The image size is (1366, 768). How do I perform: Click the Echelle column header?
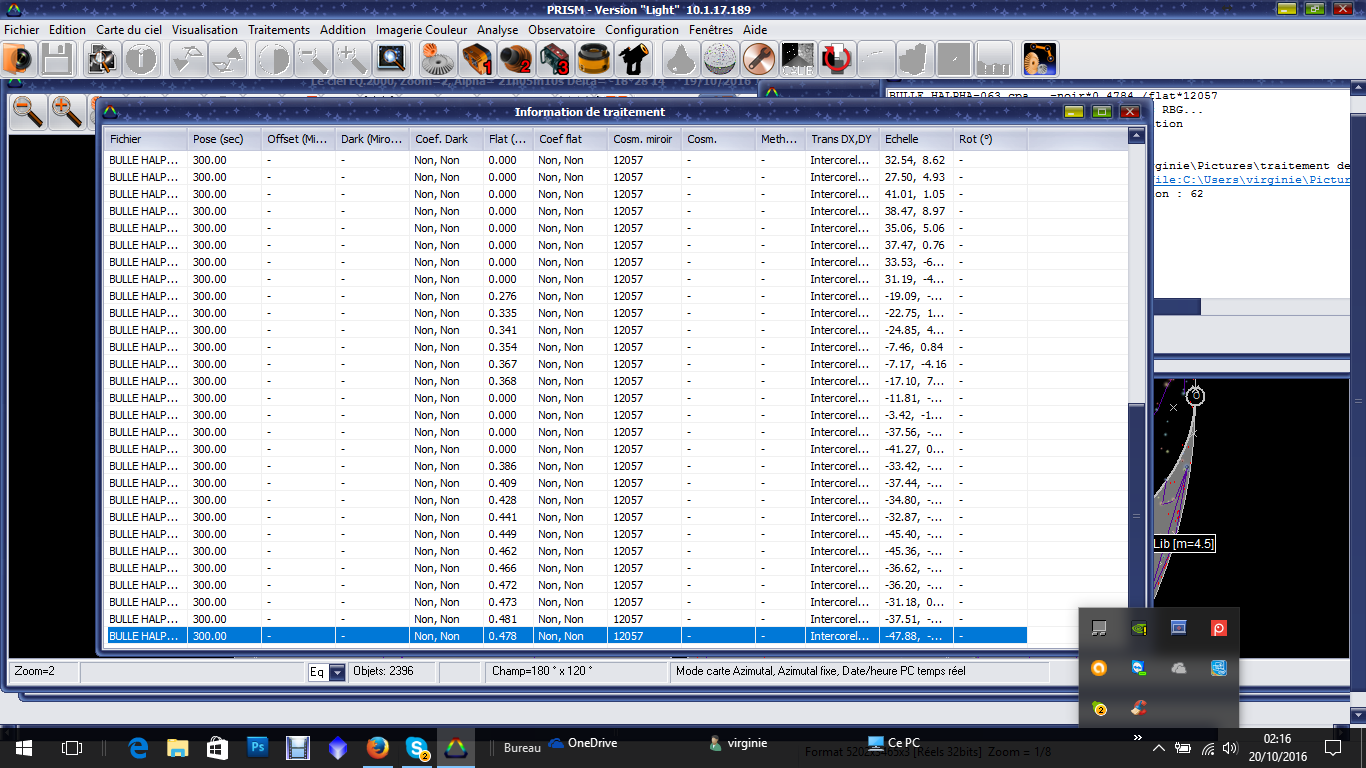click(916, 139)
